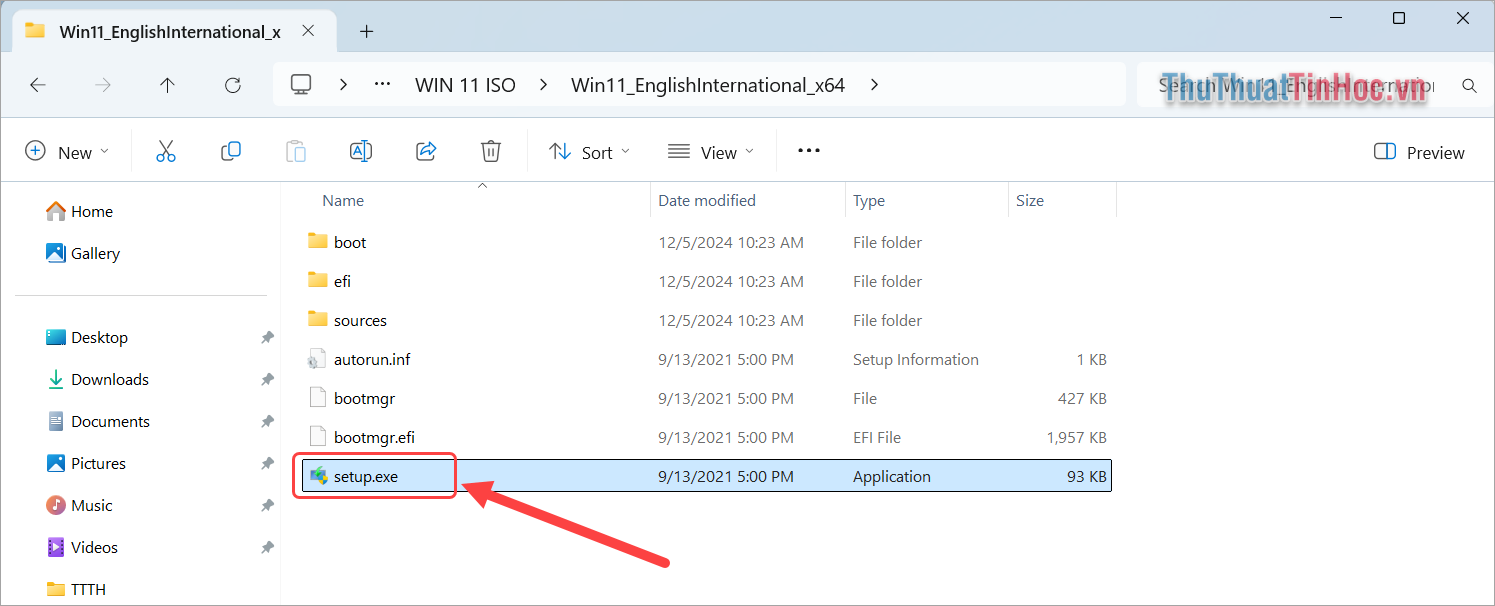Select the 'EFI File' type cell

pyautogui.click(x=877, y=437)
